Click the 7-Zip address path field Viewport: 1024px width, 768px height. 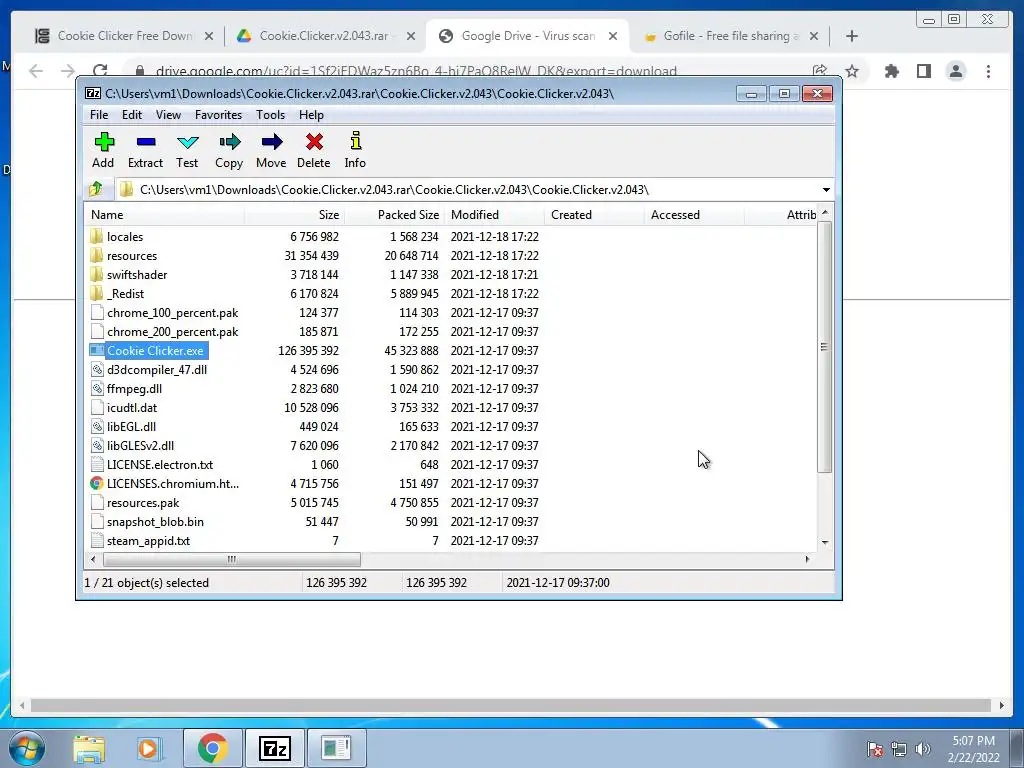(x=467, y=189)
